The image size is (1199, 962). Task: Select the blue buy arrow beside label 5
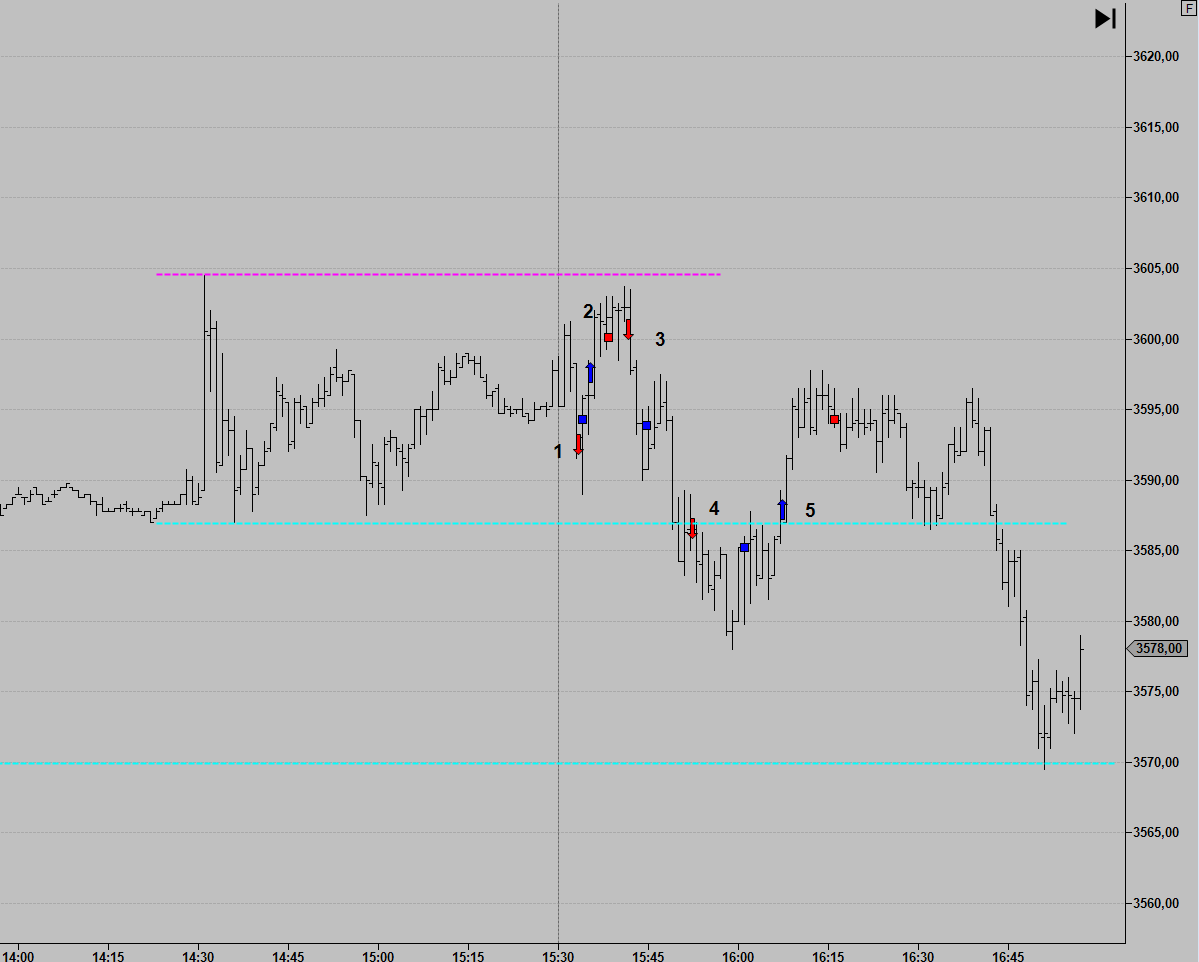[x=782, y=509]
